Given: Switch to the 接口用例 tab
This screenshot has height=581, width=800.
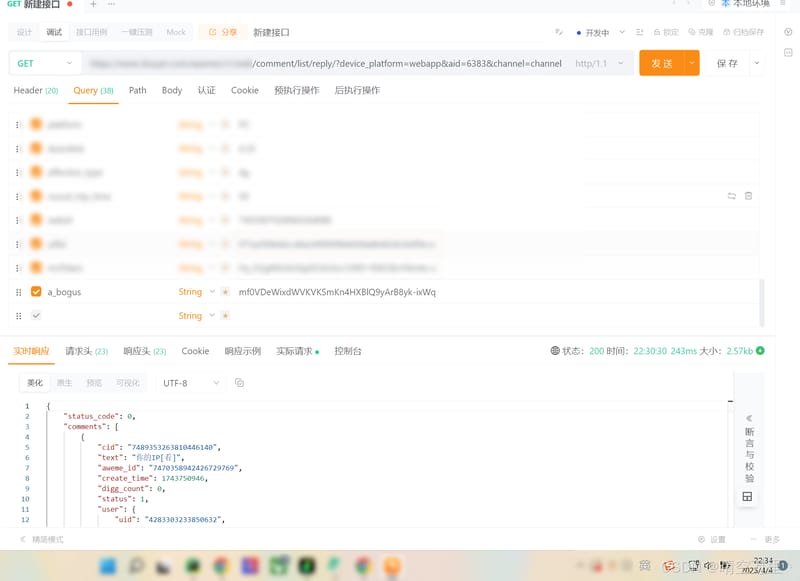Looking at the screenshot, I should [x=92, y=32].
